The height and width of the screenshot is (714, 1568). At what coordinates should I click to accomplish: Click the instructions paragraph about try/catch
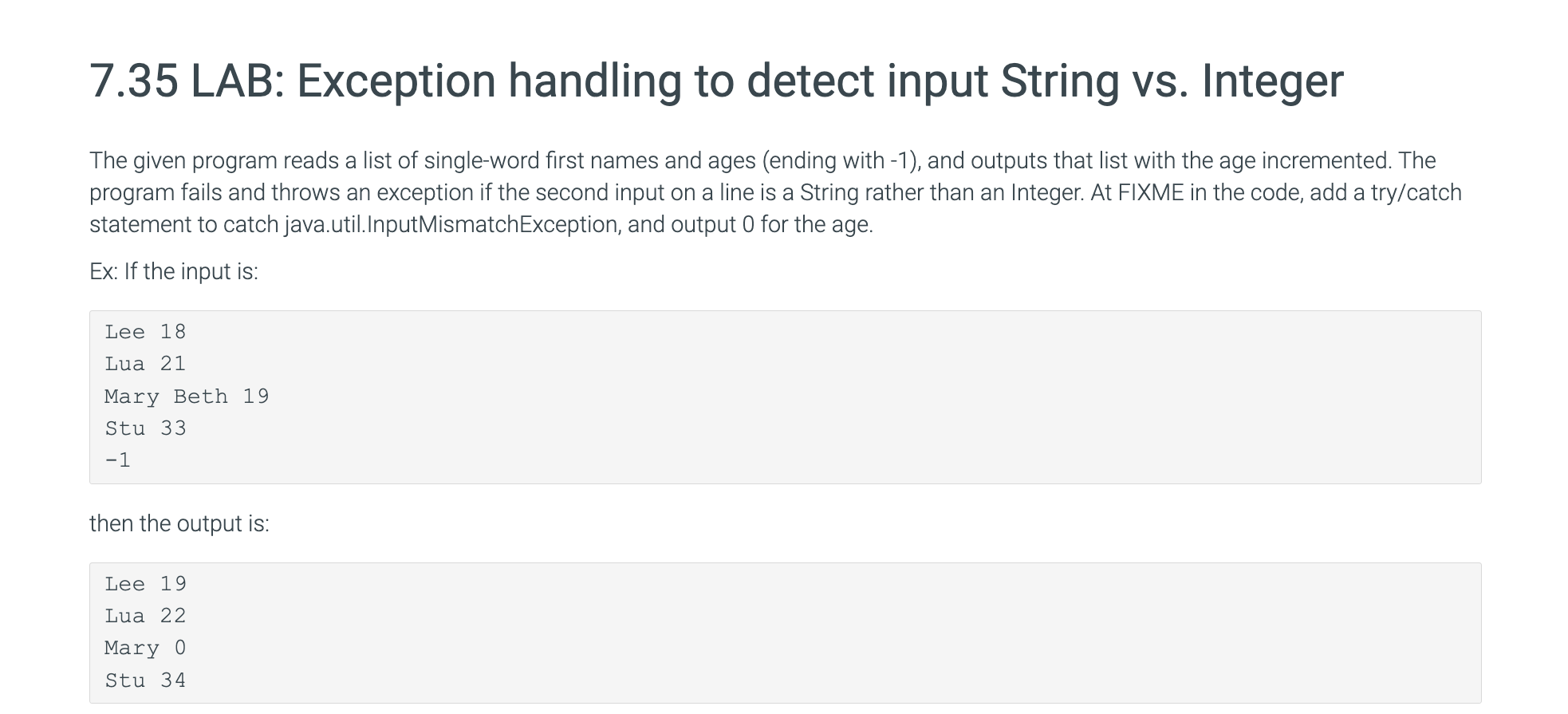775,192
